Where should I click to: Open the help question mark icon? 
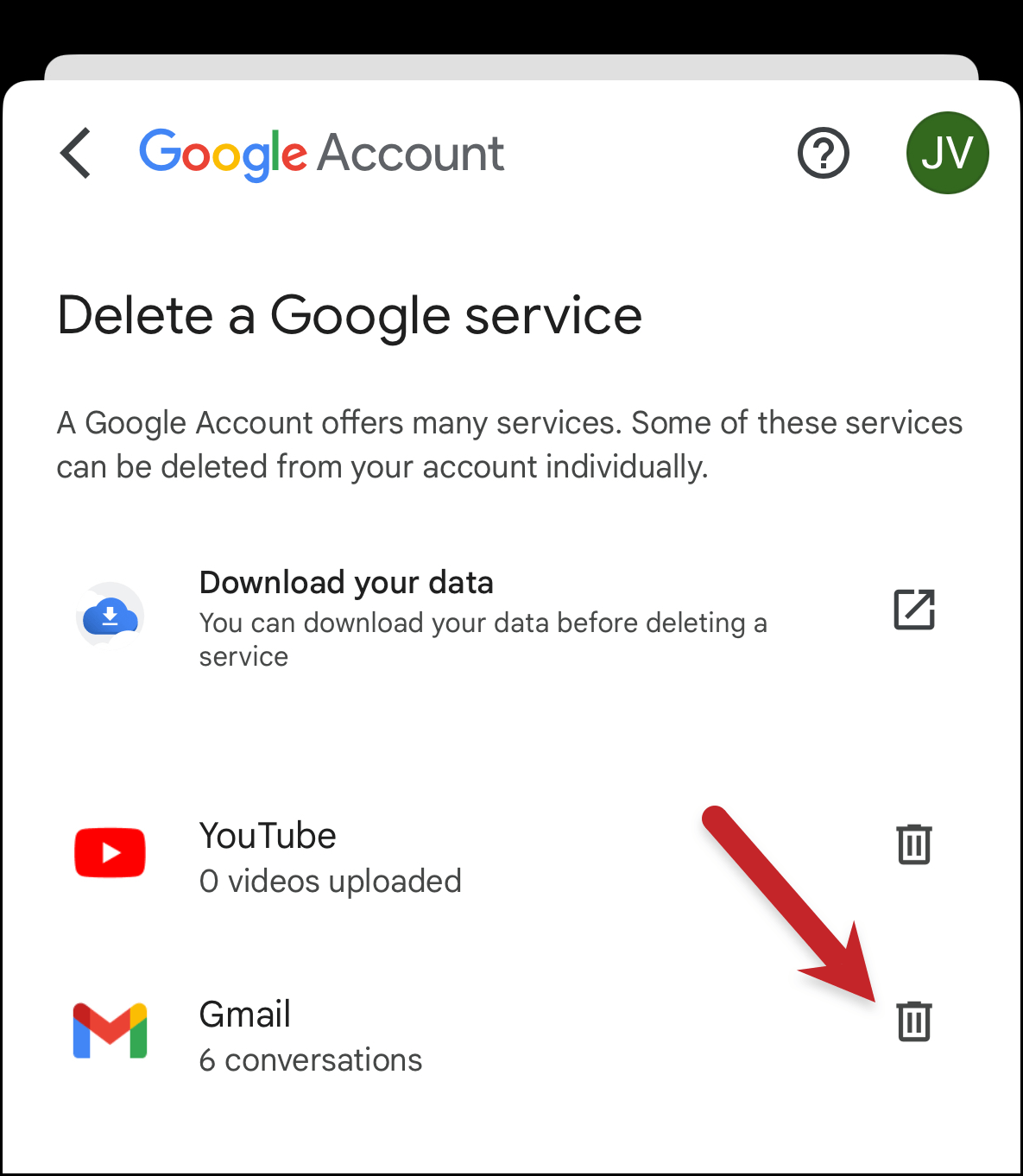coord(824,153)
